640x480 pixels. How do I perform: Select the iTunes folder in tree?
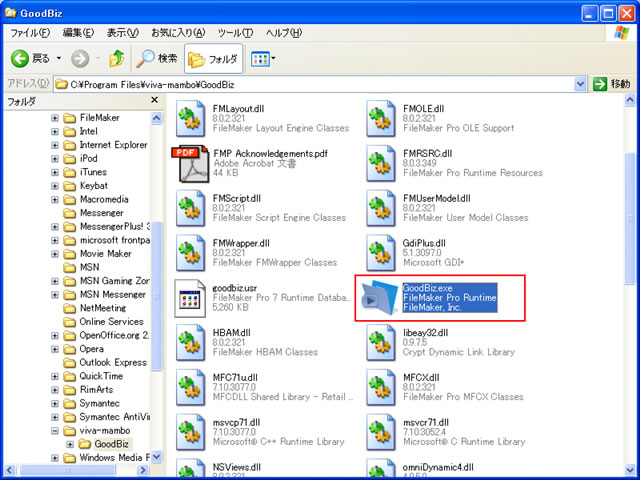pyautogui.click(x=92, y=172)
